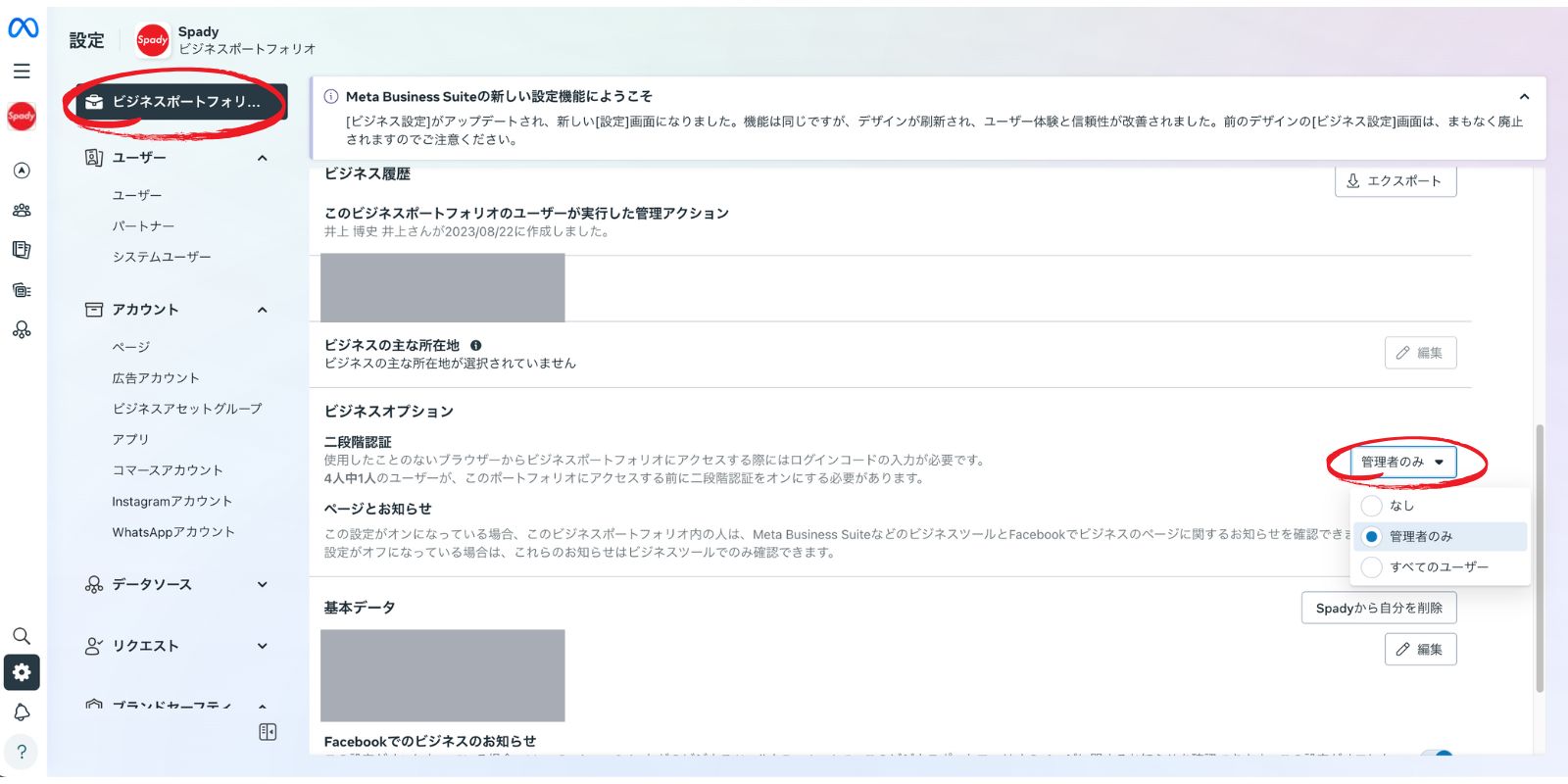Screen dimensions: 1568x784
Task: Open 広告アカウント menu item
Action: [156, 377]
